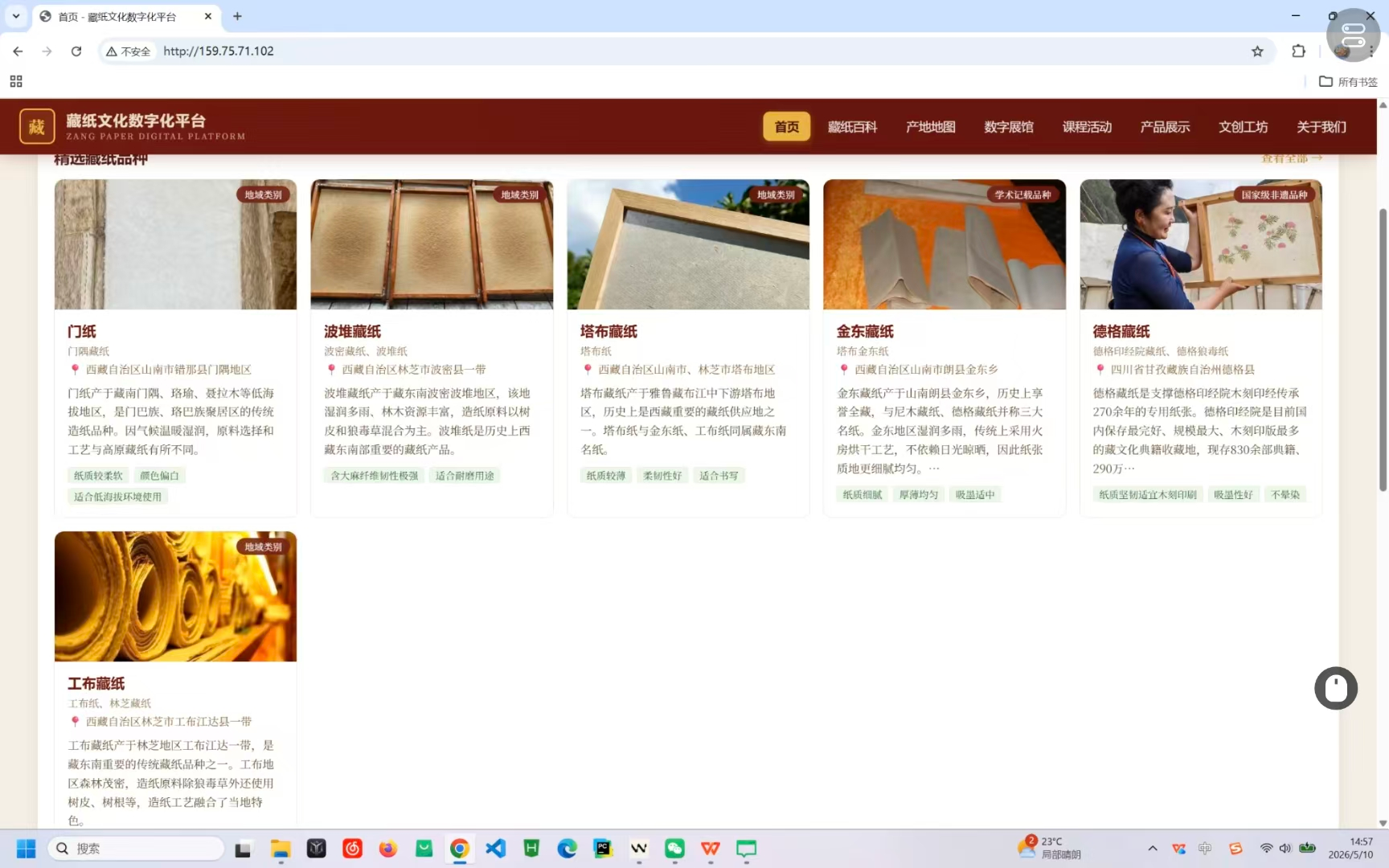Screen dimensions: 1389x868
Task: Click the 适合低海拔环境使用 tag
Action: [x=117, y=497]
